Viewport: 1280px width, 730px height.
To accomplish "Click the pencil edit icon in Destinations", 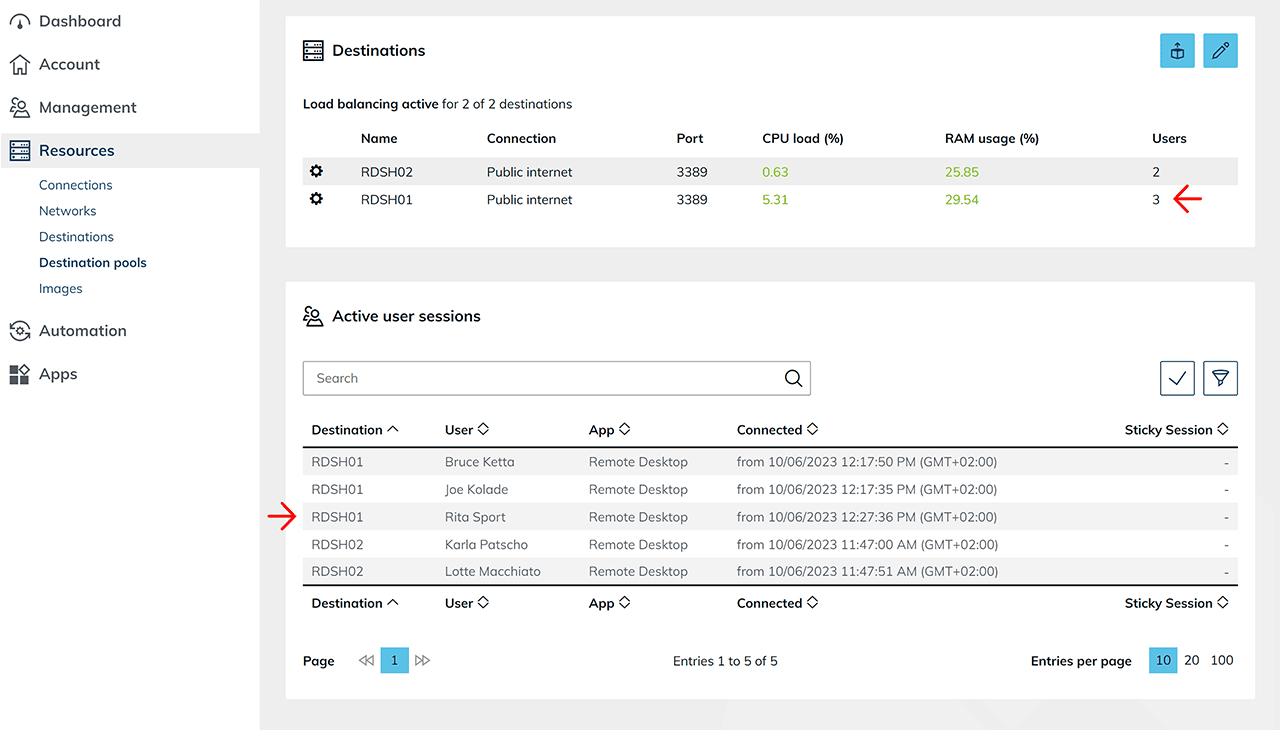I will tap(1220, 51).
